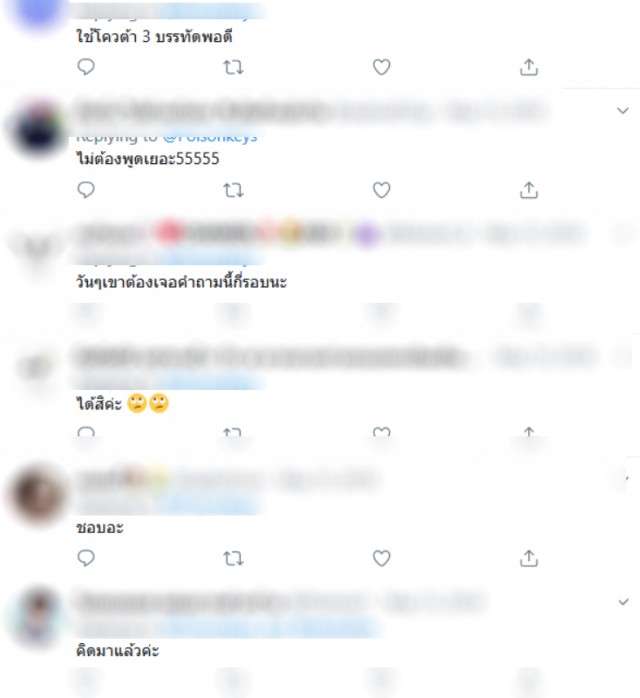Screen dimensions: 640x698
Task: Reply to the "ใช้โควต้า 3 บรรทัดพอดี" tweet
Action: point(86,67)
